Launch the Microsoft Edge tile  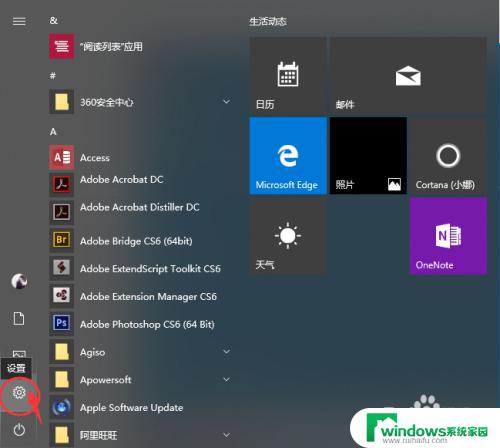(x=288, y=156)
